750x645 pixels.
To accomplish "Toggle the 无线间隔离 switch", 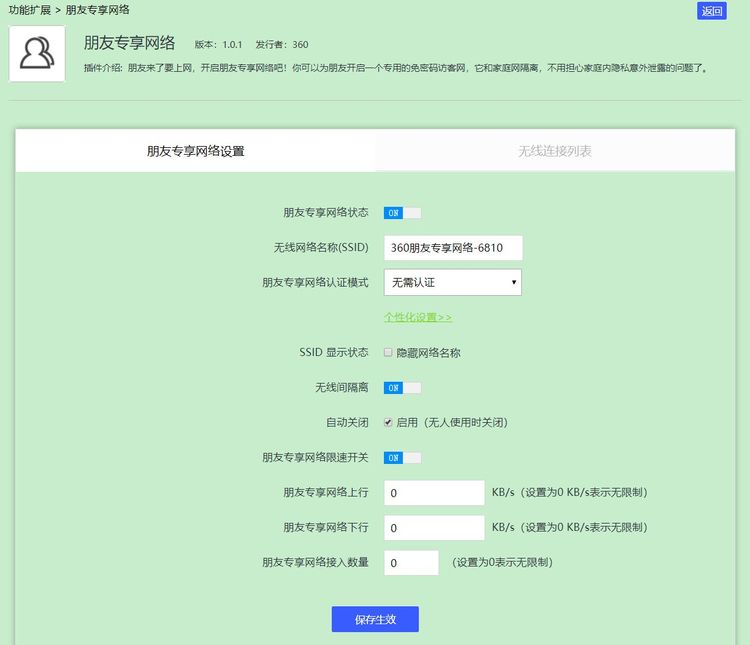I will tap(402, 388).
